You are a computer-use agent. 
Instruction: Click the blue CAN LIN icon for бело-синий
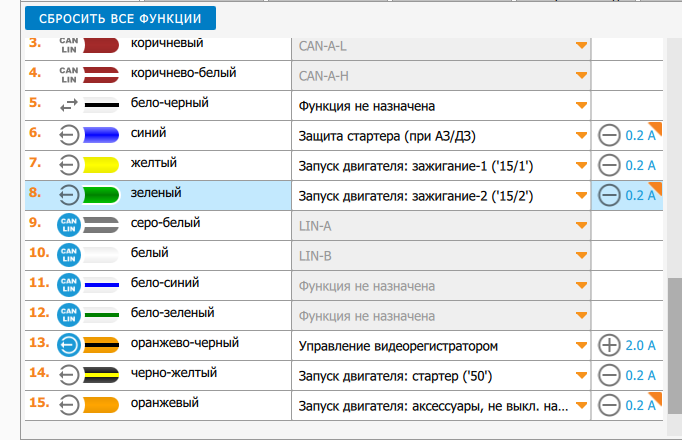click(x=68, y=285)
